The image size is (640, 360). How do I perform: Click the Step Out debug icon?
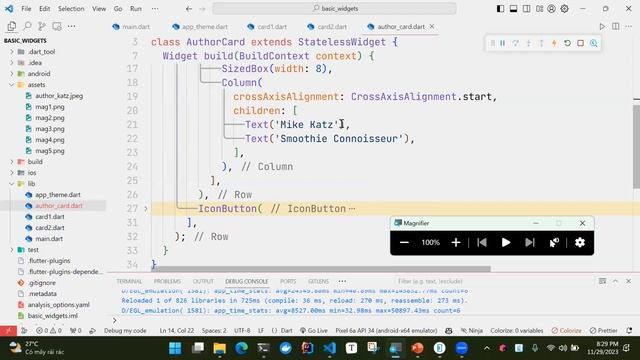point(541,43)
